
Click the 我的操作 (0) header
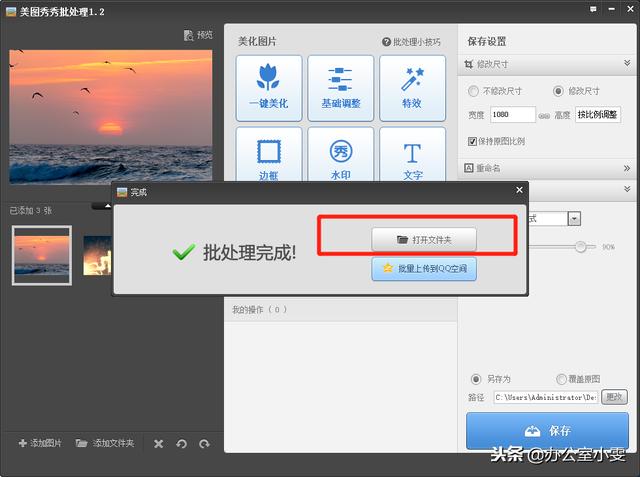coord(341,310)
